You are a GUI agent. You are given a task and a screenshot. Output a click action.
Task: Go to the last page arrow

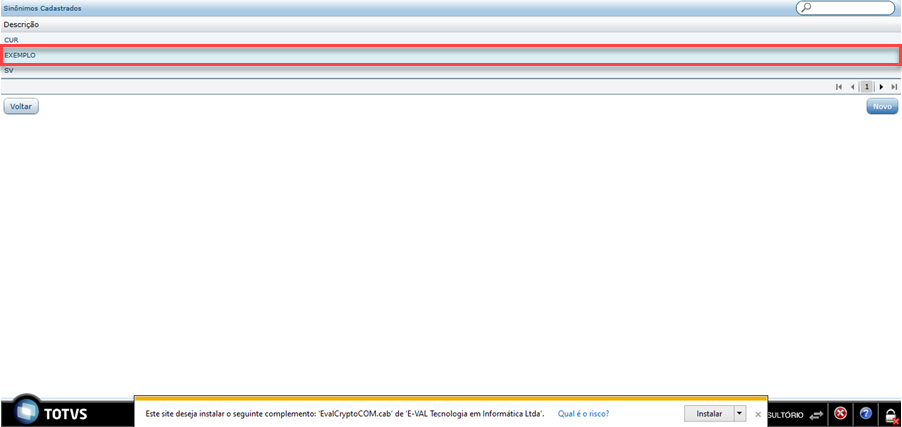click(894, 87)
